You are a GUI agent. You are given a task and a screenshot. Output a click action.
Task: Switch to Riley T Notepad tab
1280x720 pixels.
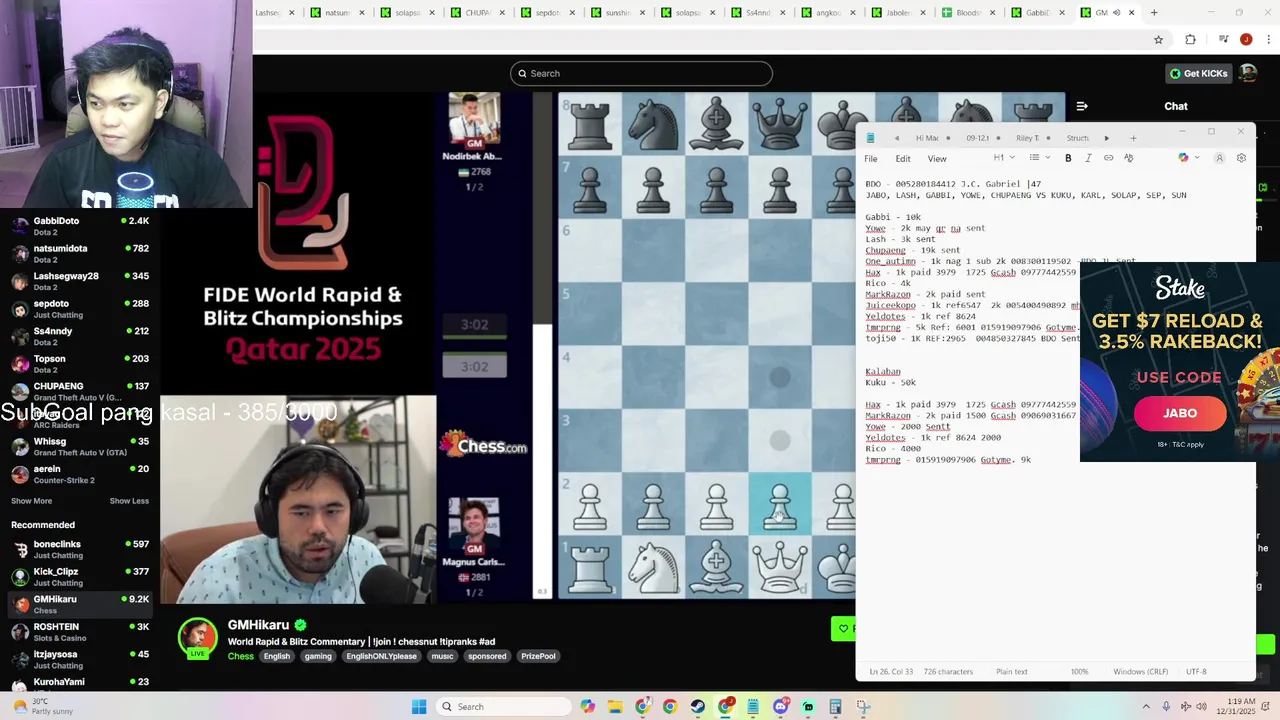(1027, 138)
